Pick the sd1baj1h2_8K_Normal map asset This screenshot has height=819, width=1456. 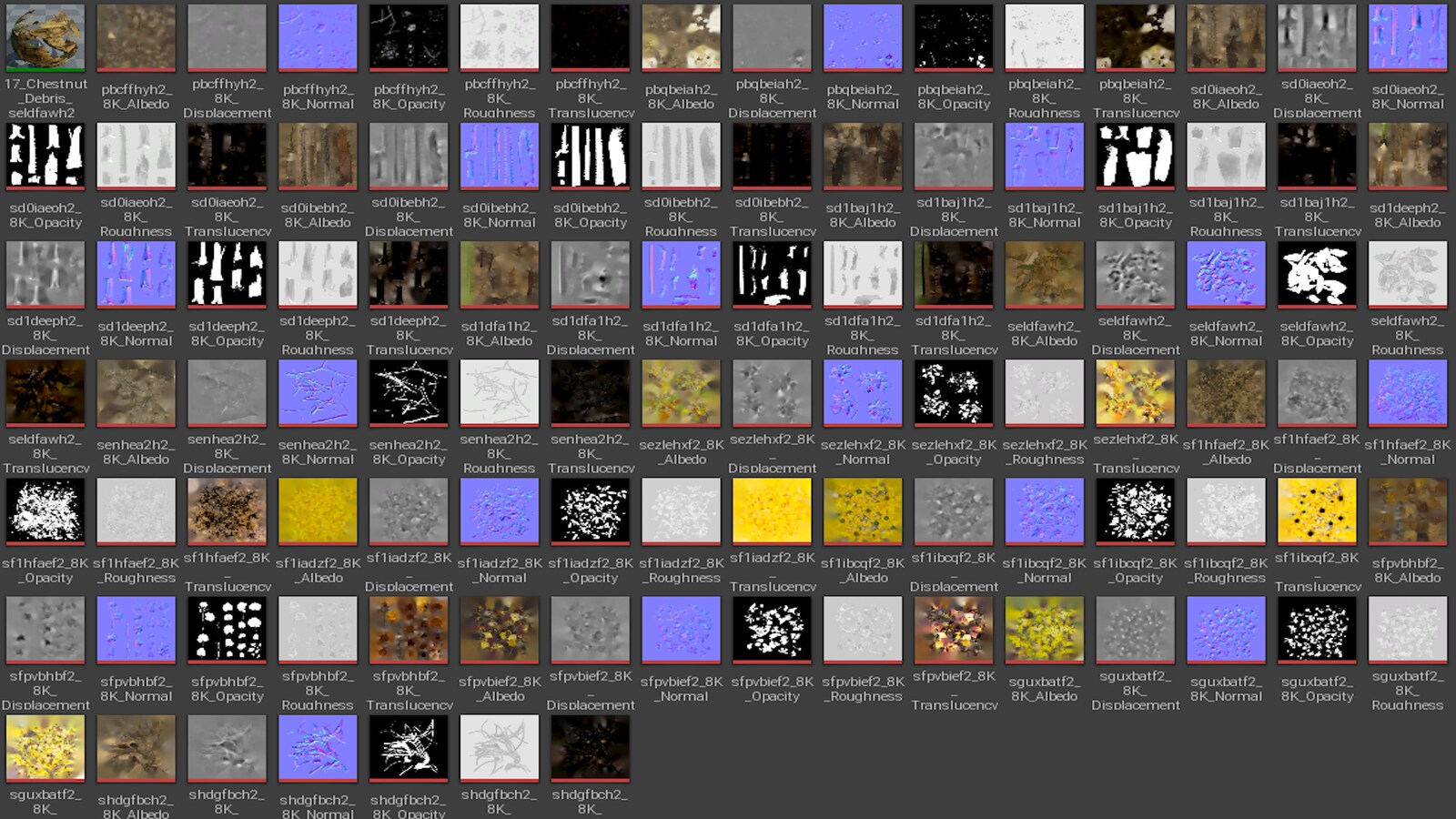point(1045,156)
